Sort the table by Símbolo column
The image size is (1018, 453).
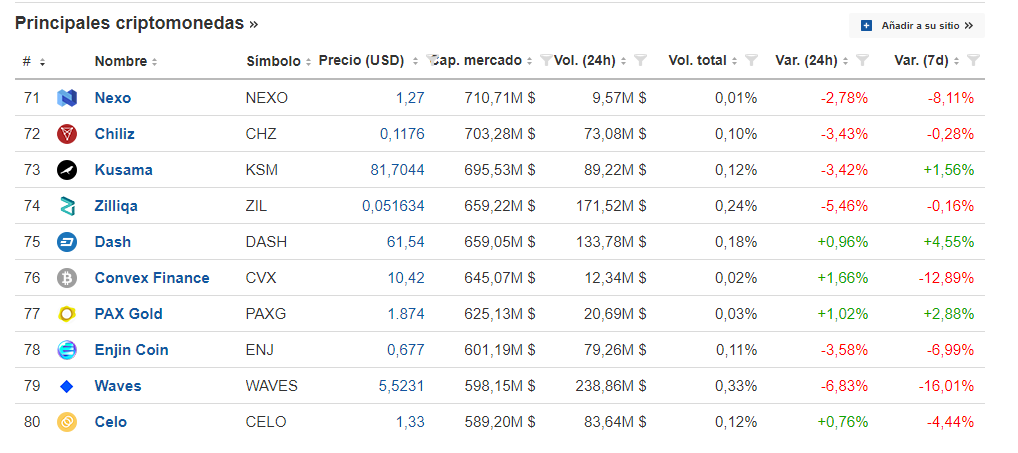(279, 62)
